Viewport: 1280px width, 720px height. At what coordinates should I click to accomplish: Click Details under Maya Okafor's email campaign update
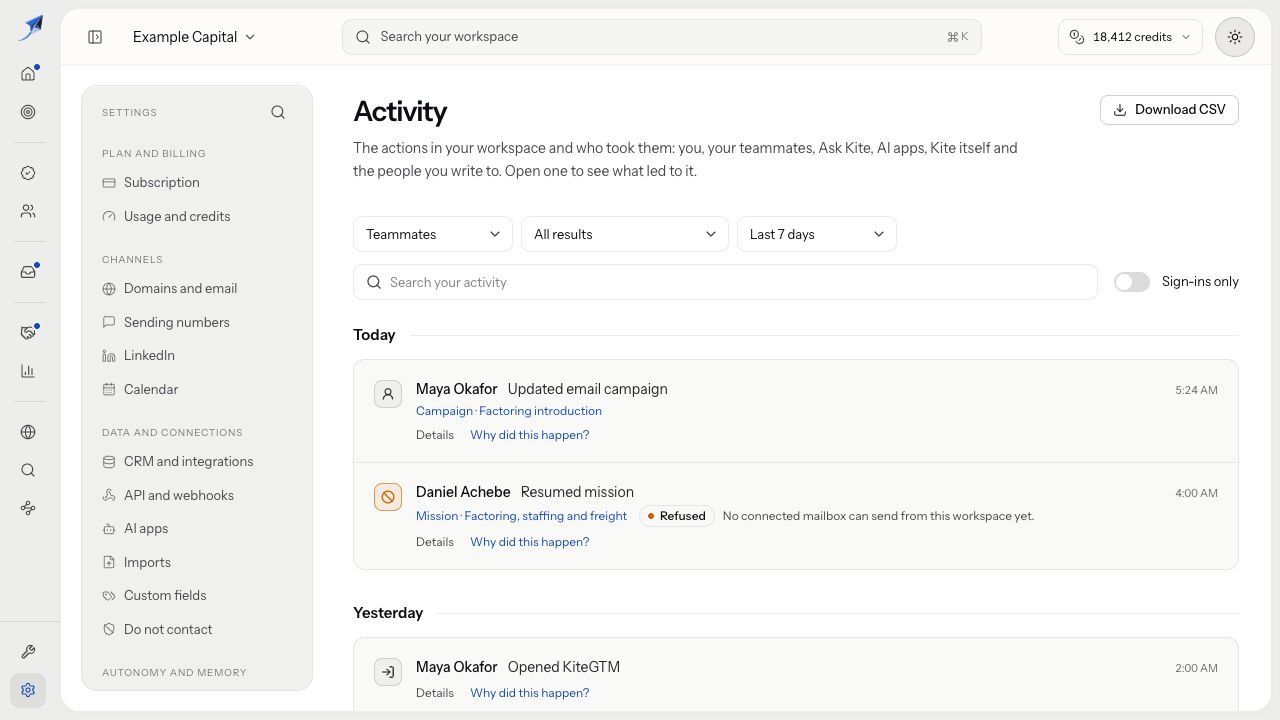click(x=435, y=435)
